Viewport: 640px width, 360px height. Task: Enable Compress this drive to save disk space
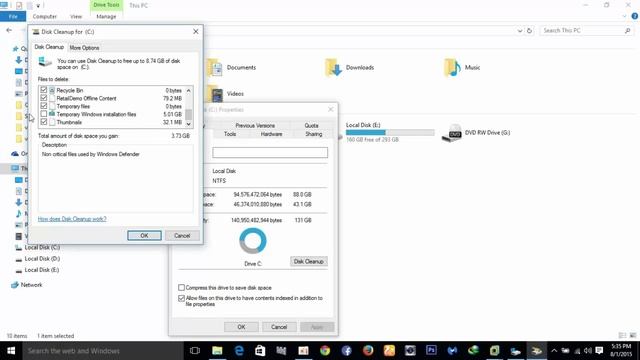181,288
